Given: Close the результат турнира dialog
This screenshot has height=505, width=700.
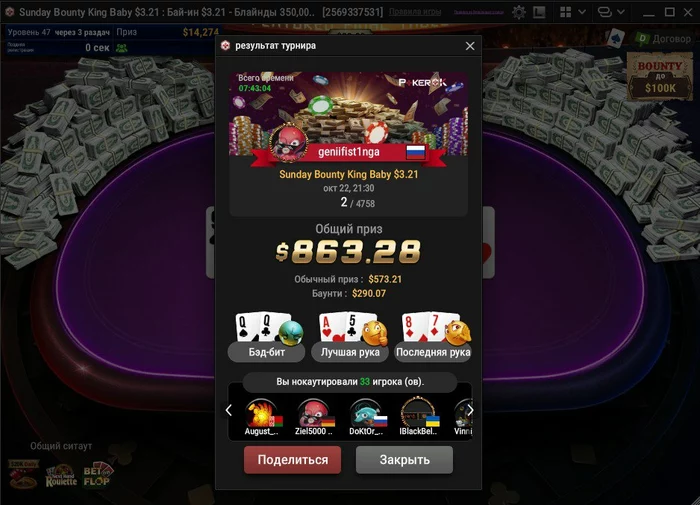Looking at the screenshot, I should [470, 46].
